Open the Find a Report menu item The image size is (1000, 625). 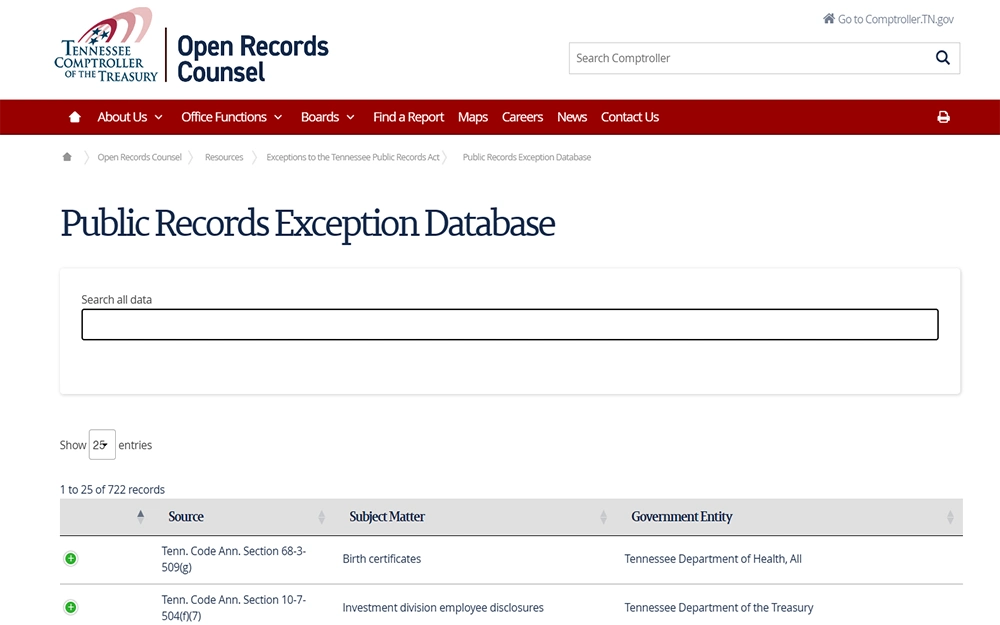[x=408, y=117]
